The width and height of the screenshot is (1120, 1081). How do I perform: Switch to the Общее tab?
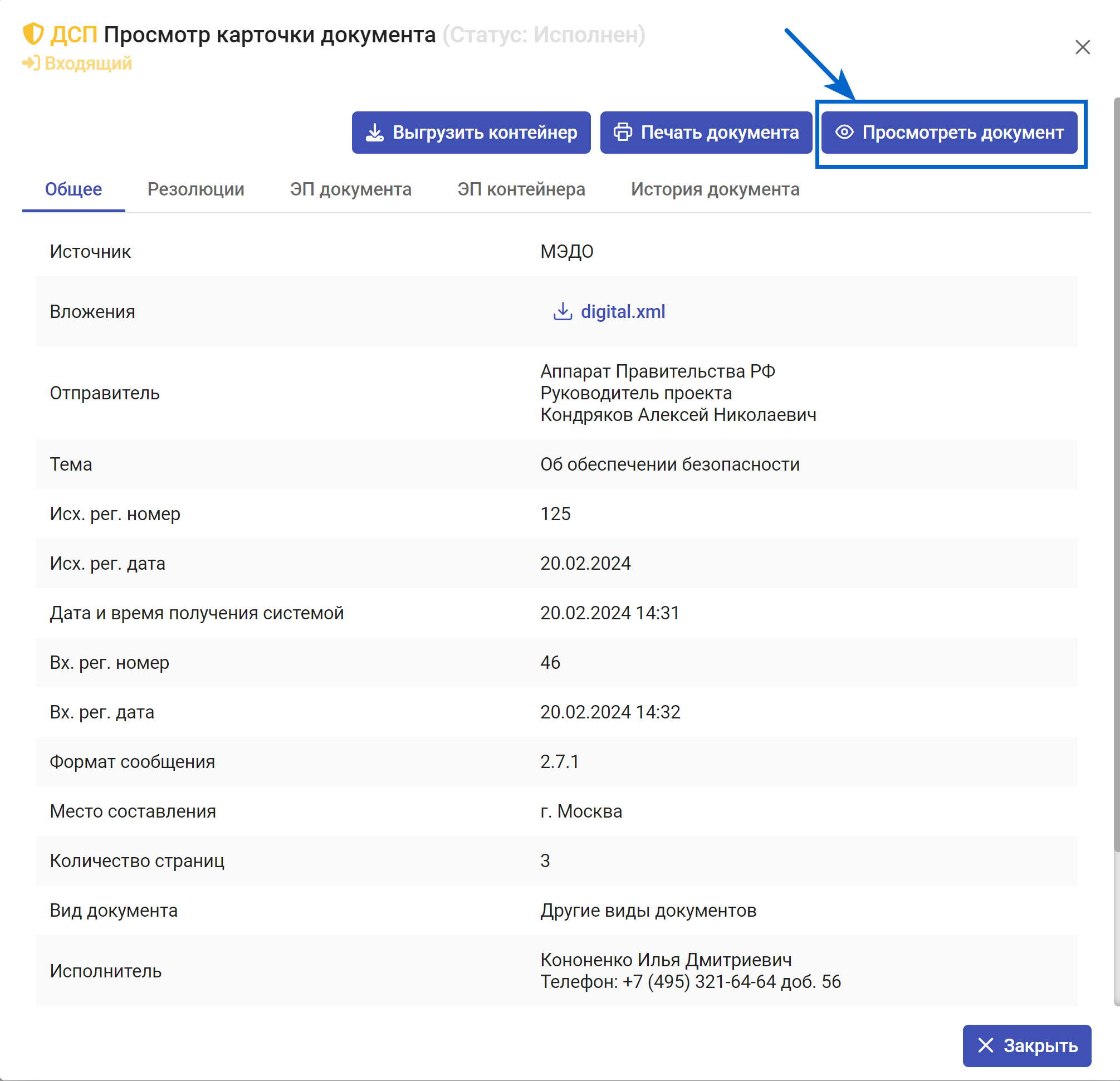pyautogui.click(x=74, y=189)
